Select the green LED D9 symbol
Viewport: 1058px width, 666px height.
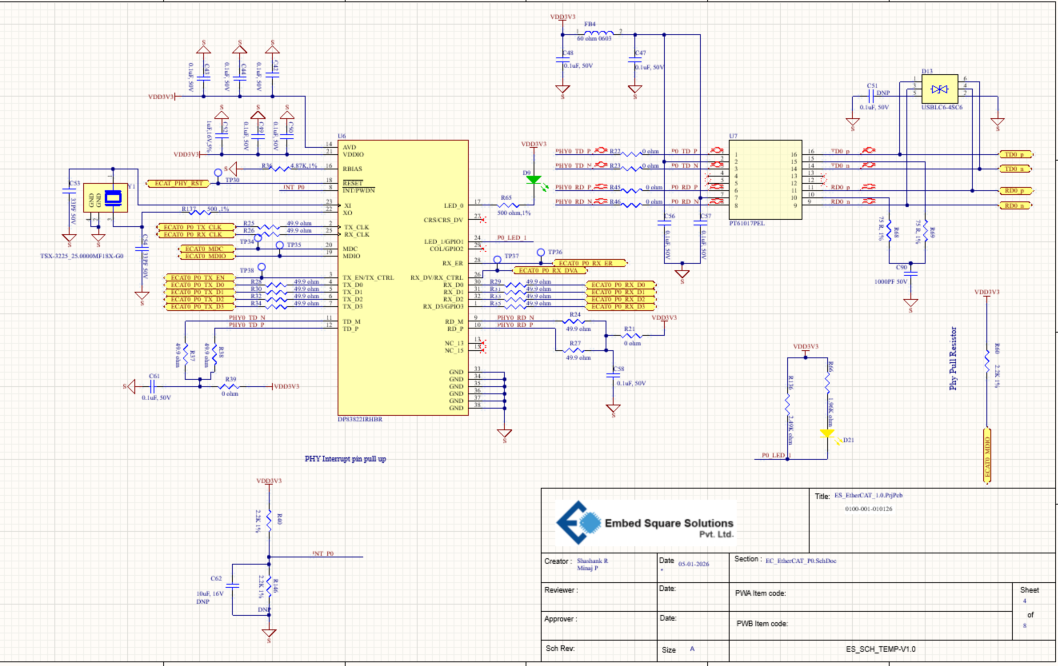(534, 180)
